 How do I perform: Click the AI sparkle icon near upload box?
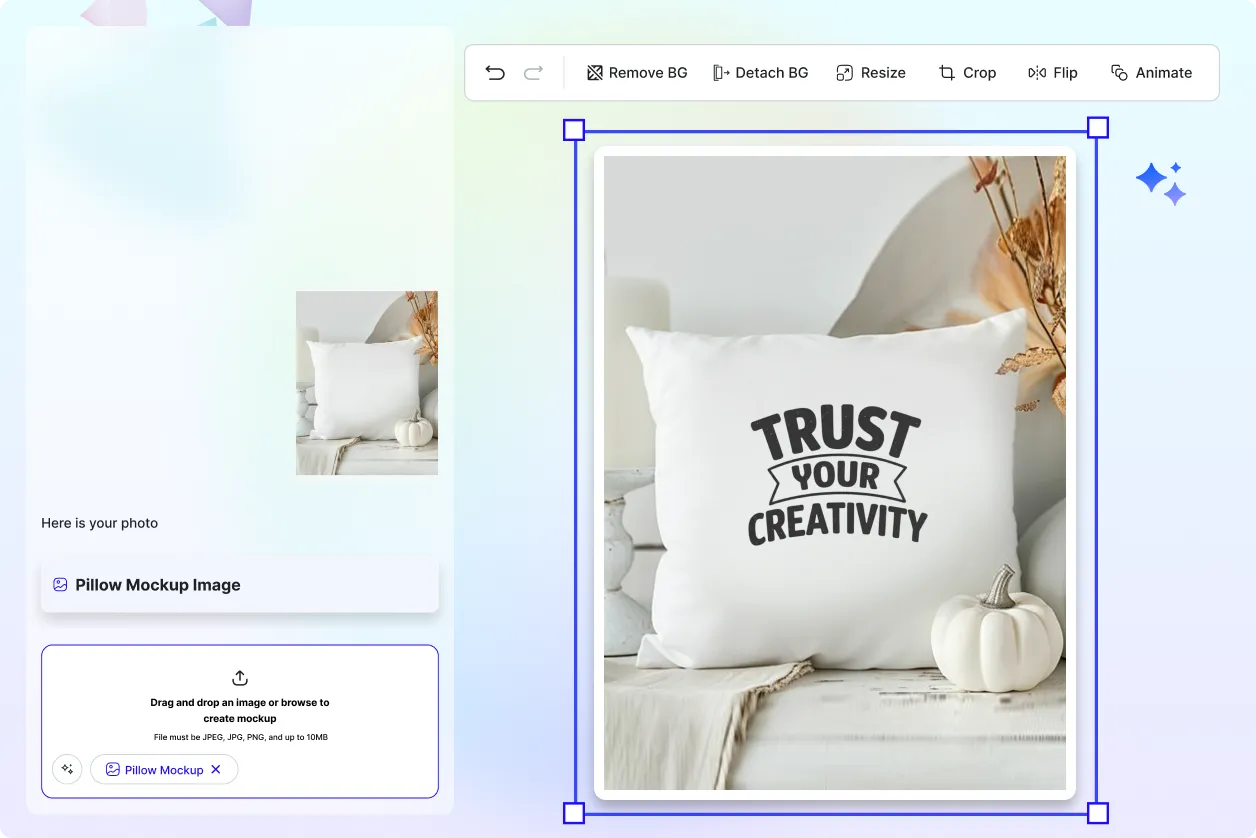[67, 769]
